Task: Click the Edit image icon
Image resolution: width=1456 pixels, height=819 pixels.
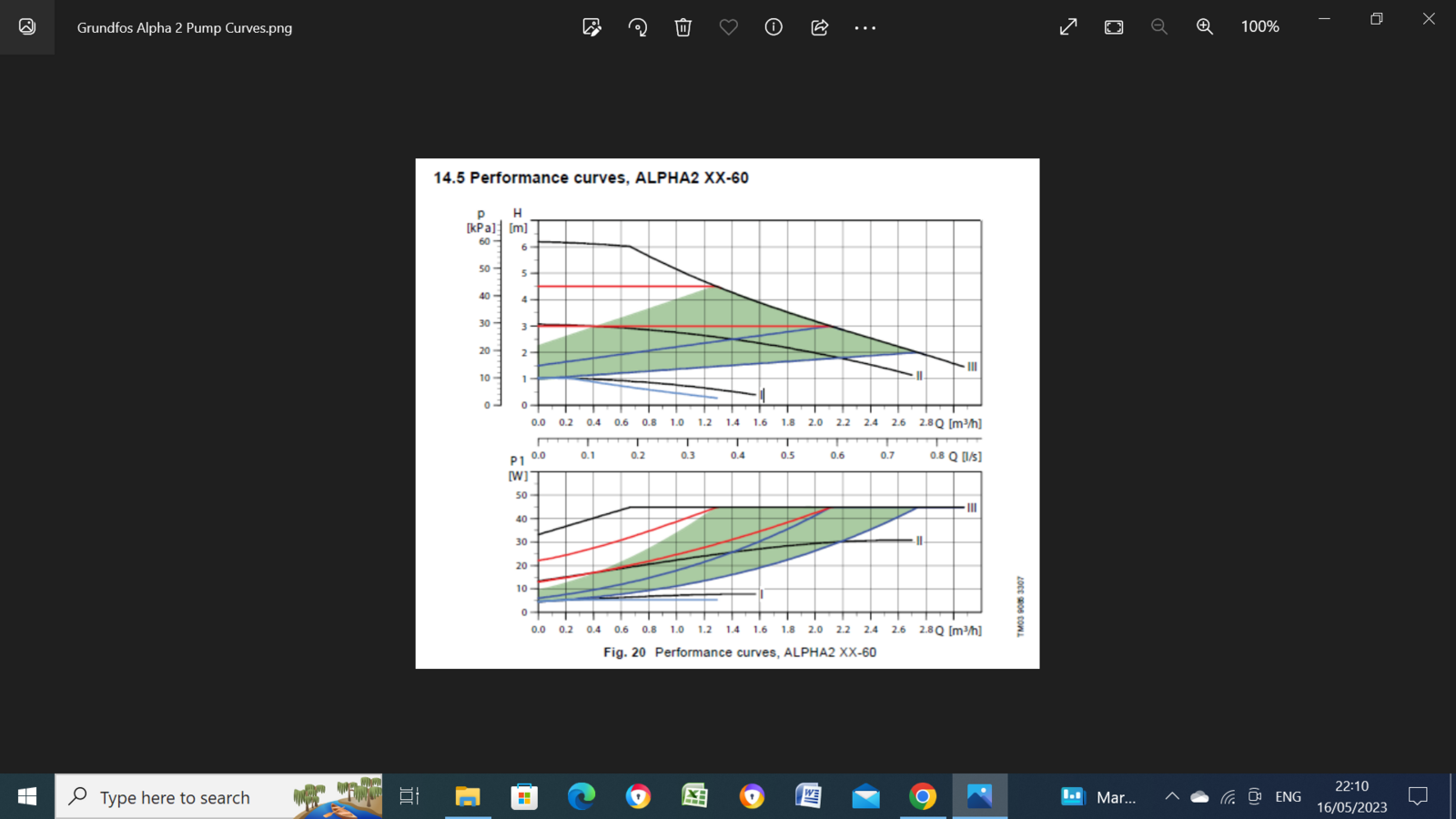Action: (591, 27)
